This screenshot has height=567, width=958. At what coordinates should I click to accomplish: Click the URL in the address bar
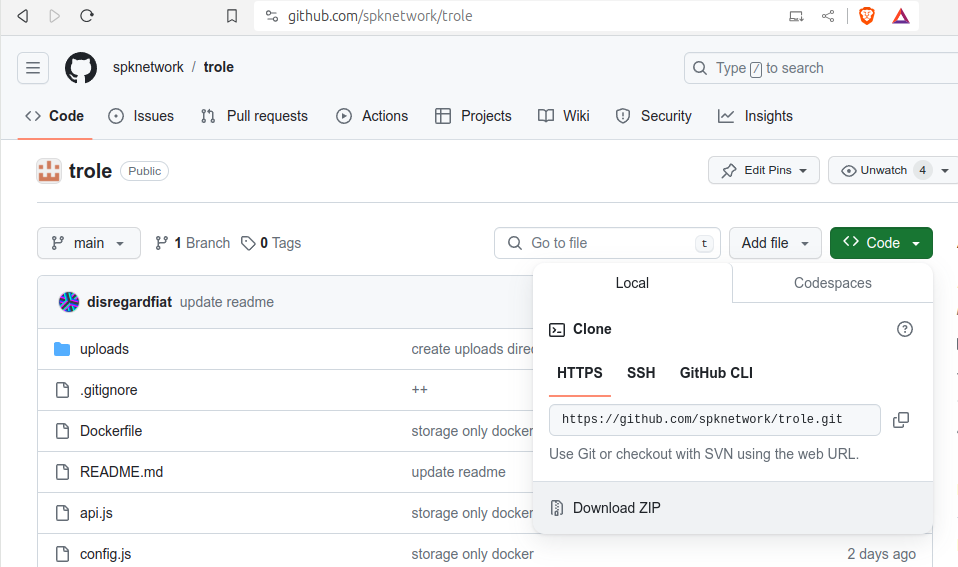tap(380, 16)
